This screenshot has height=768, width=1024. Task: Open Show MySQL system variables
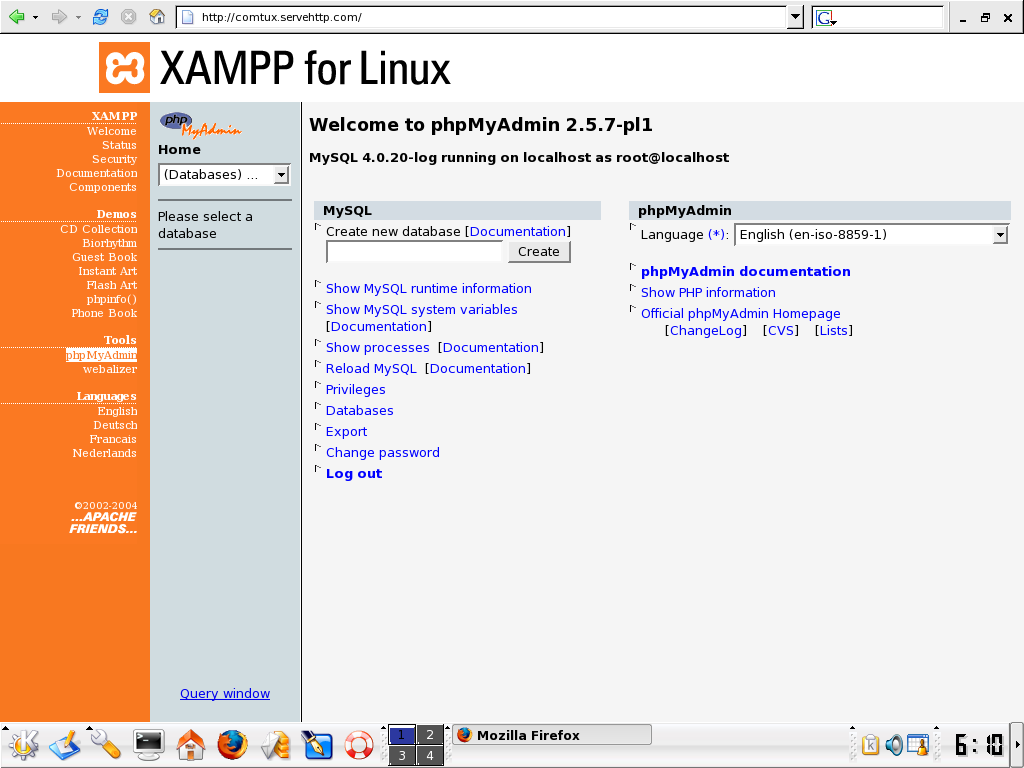(x=421, y=310)
